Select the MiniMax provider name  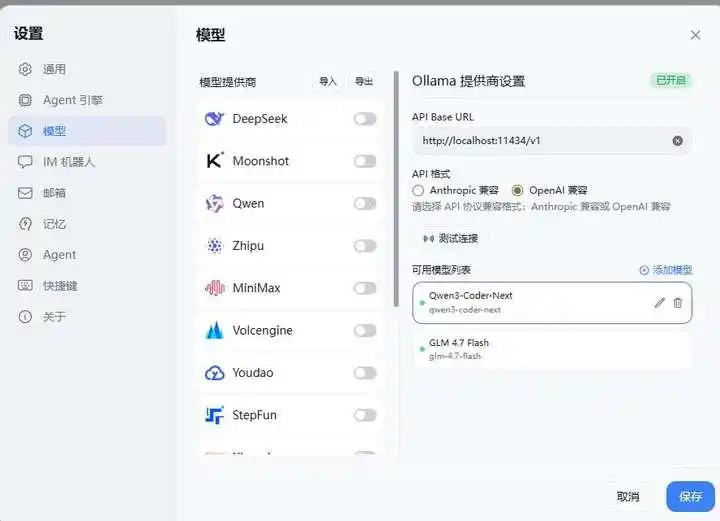tap(256, 288)
